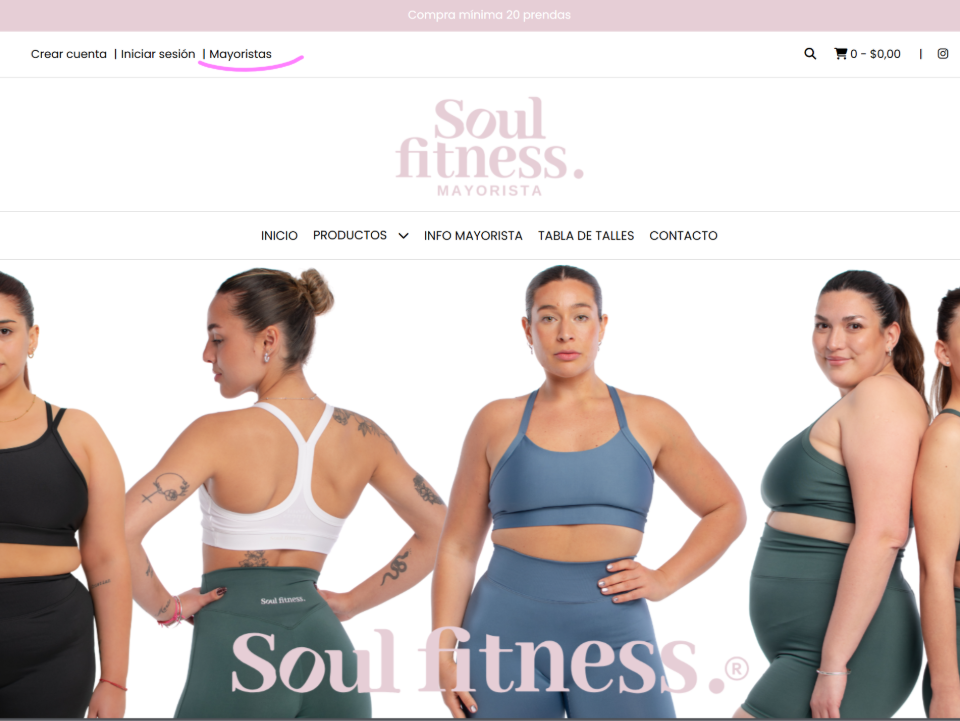Viewport: 960px width, 721px height.
Task: Go to the Inicio menu item
Action: (279, 236)
